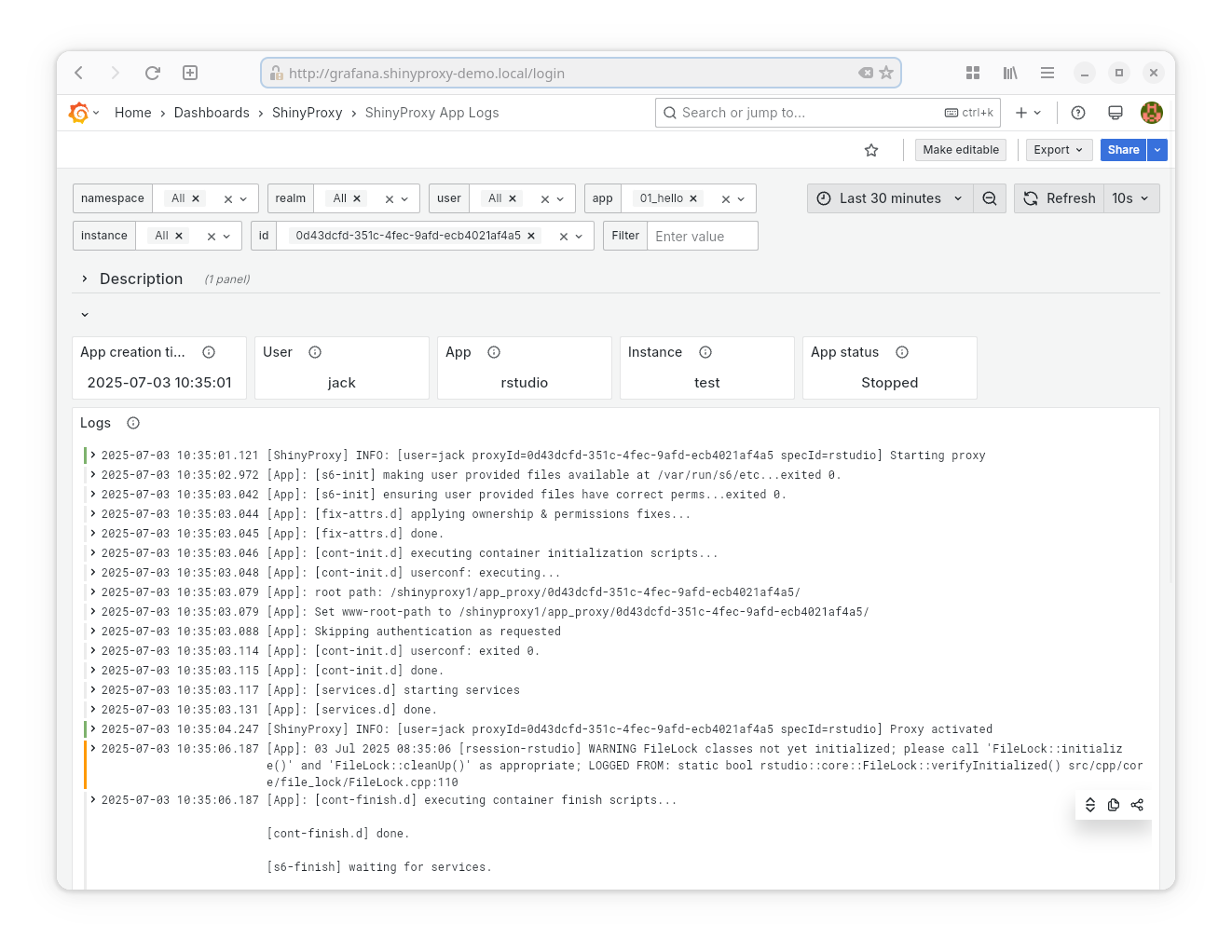Open a new tab with plus icon
This screenshot has width=1232, height=952.
pyautogui.click(x=190, y=73)
